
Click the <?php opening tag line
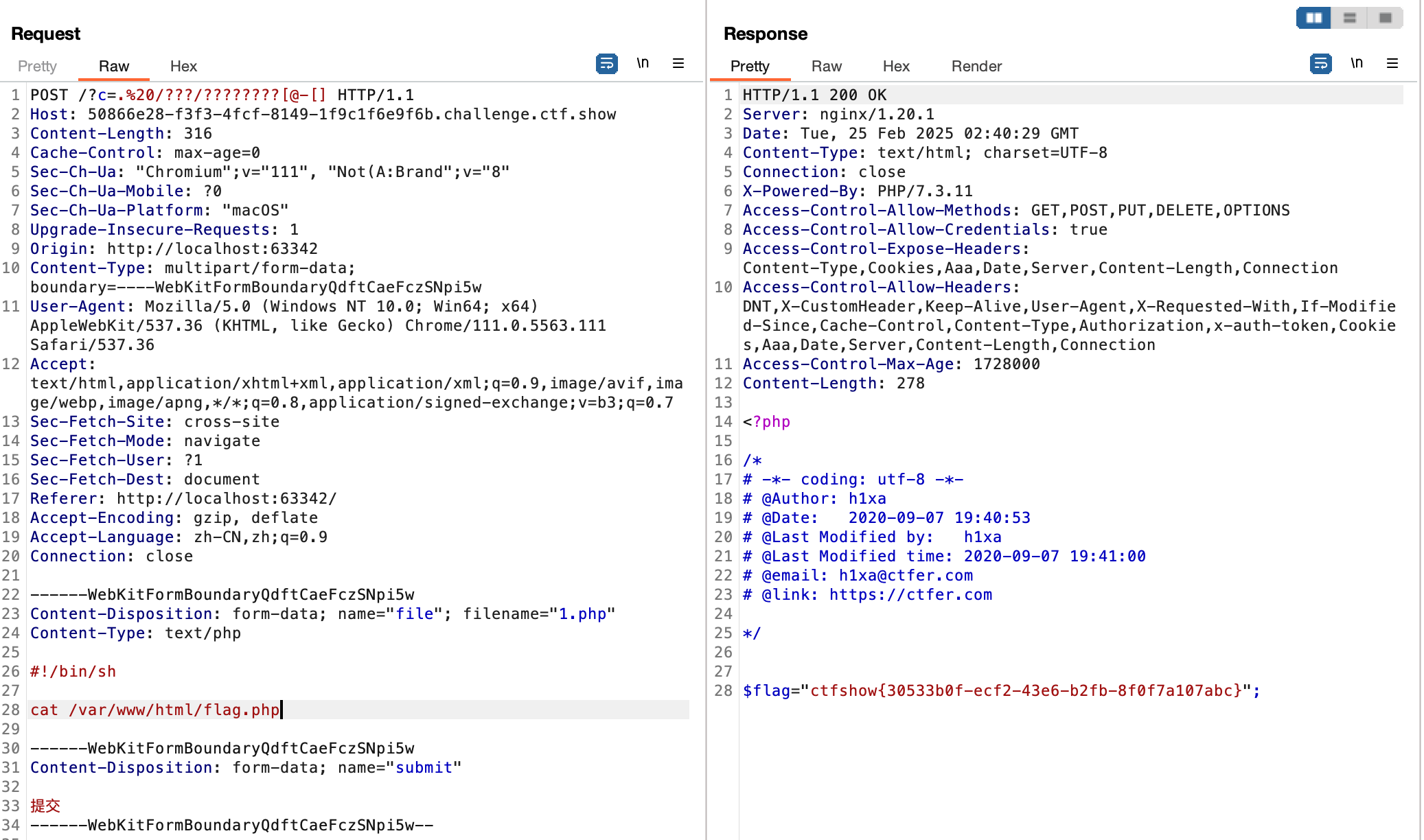766,421
